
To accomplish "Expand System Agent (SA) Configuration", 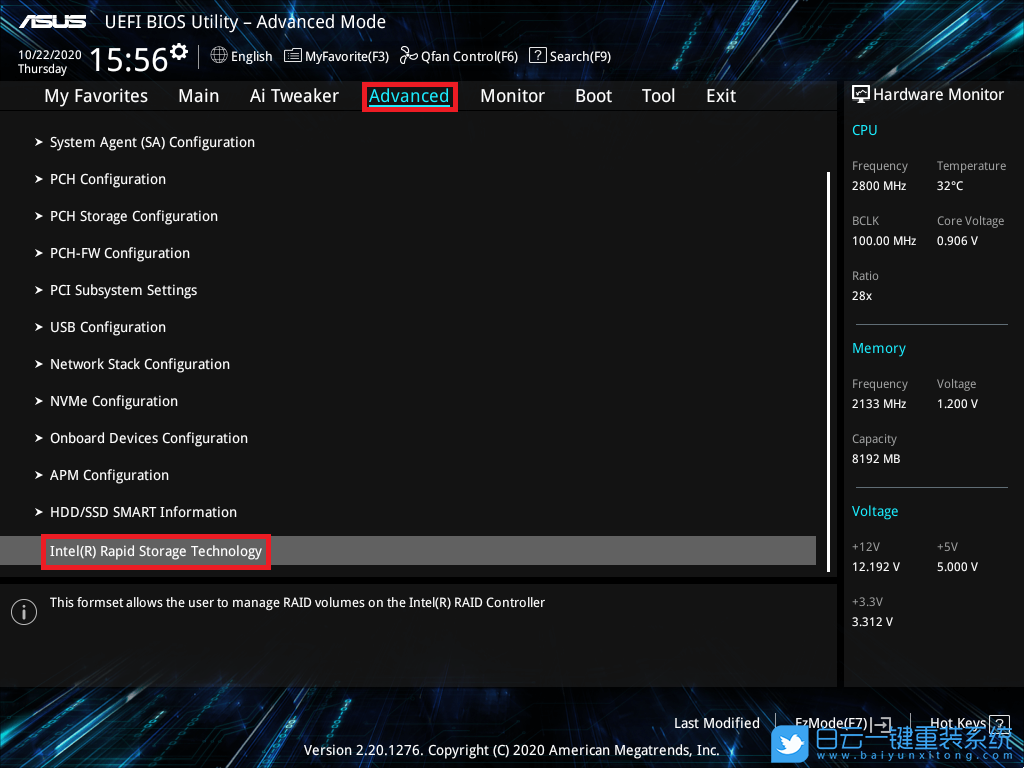I will (x=152, y=142).
